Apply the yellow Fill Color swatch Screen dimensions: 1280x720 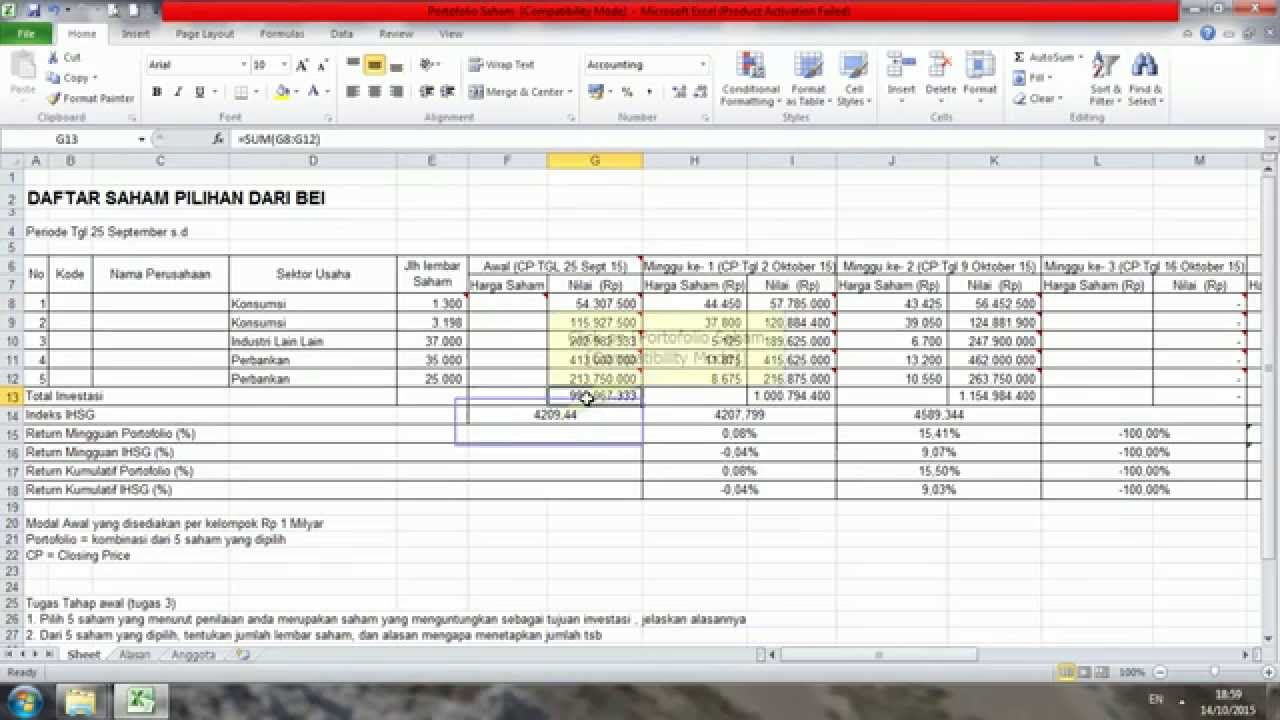point(281,92)
